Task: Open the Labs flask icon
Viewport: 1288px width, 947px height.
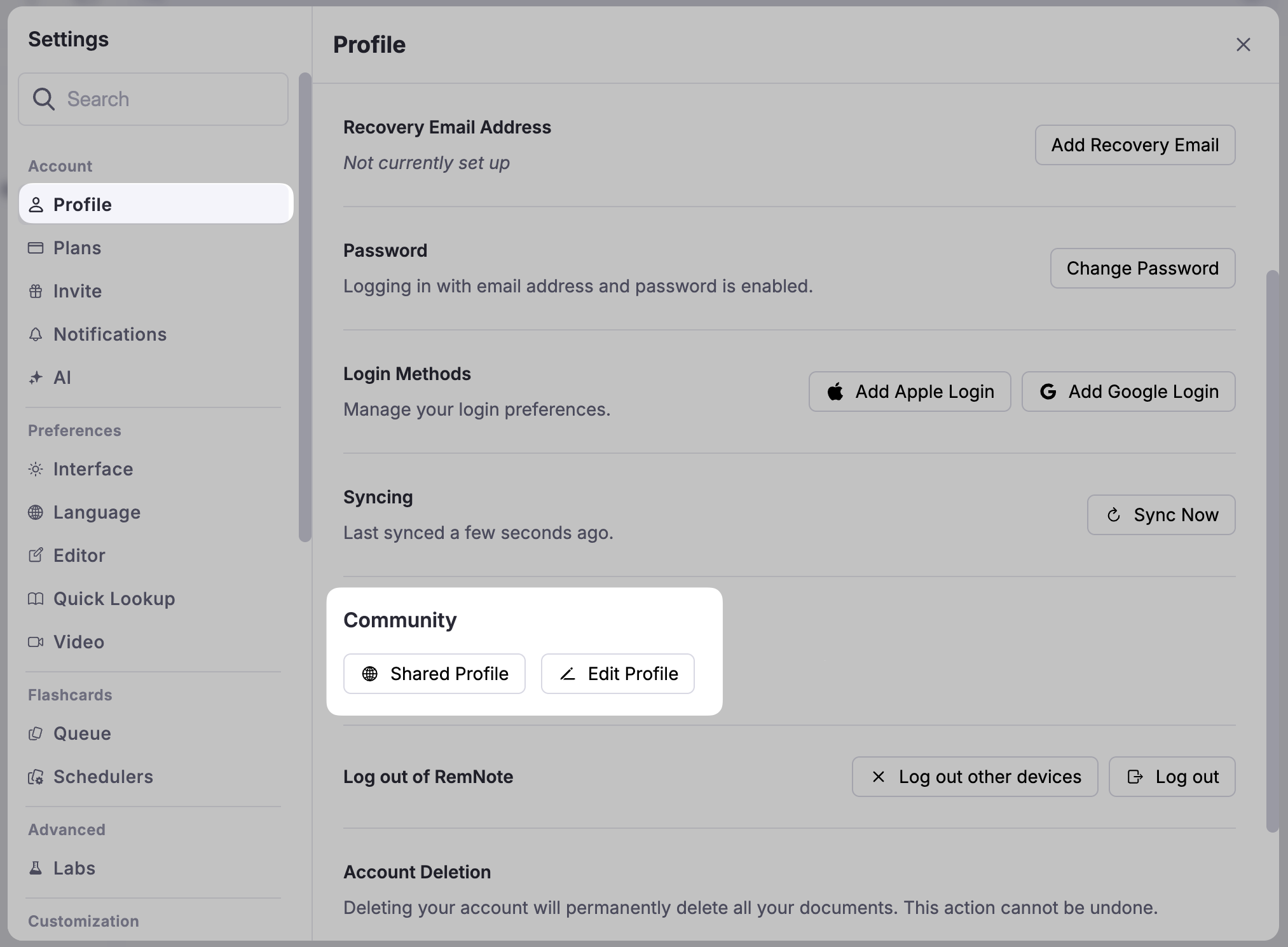Action: pos(36,868)
